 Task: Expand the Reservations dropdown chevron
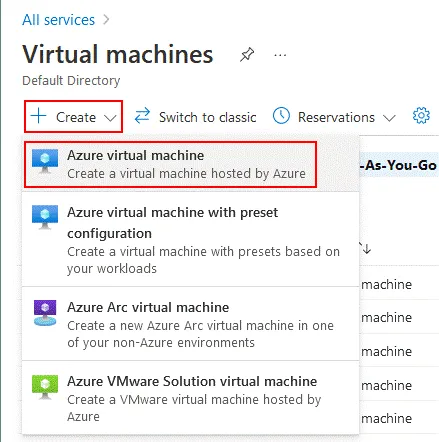point(389,118)
